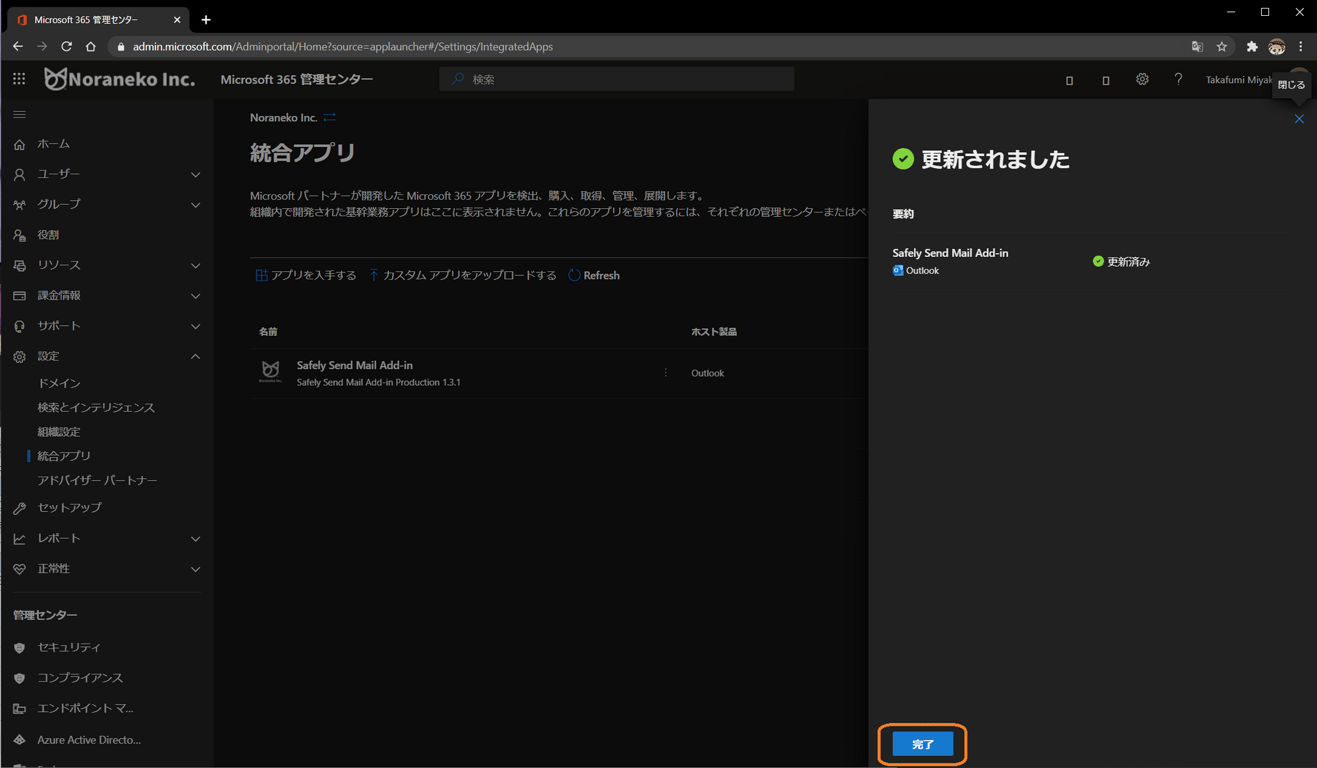
Task: Click the ホスト製品 column header
Action: click(x=714, y=332)
